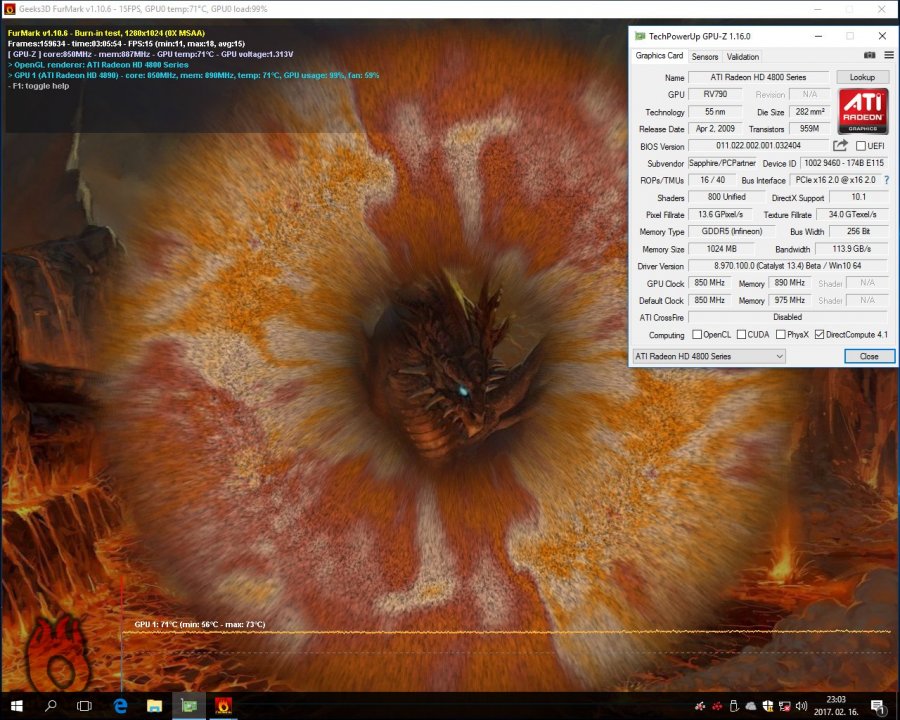Open File Explorer from the taskbar
This screenshot has width=900, height=720.
click(154, 706)
